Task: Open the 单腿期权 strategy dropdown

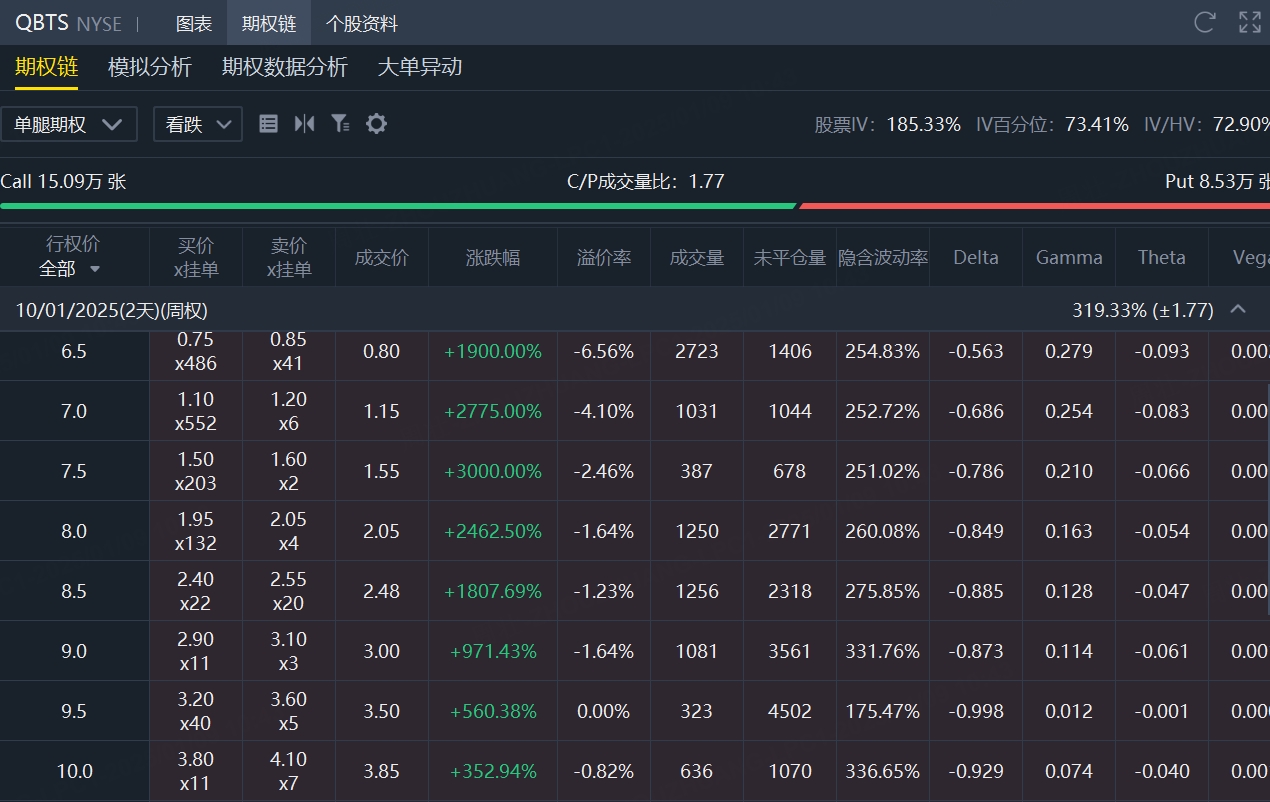Action: point(69,124)
